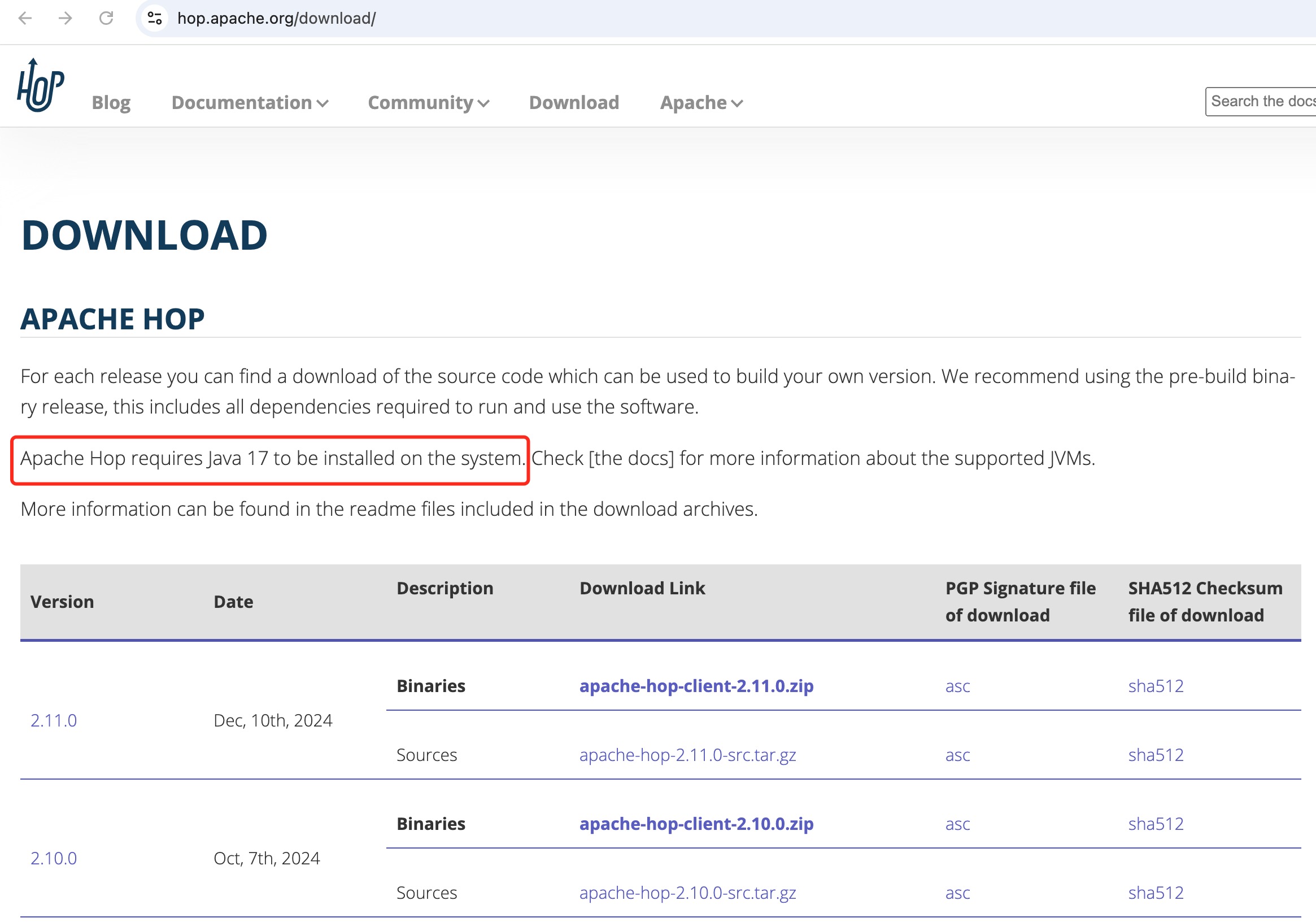This screenshot has width=1316, height=922.
Task: Open sha512 checksum for 2.11.0 sources
Action: [x=1156, y=755]
